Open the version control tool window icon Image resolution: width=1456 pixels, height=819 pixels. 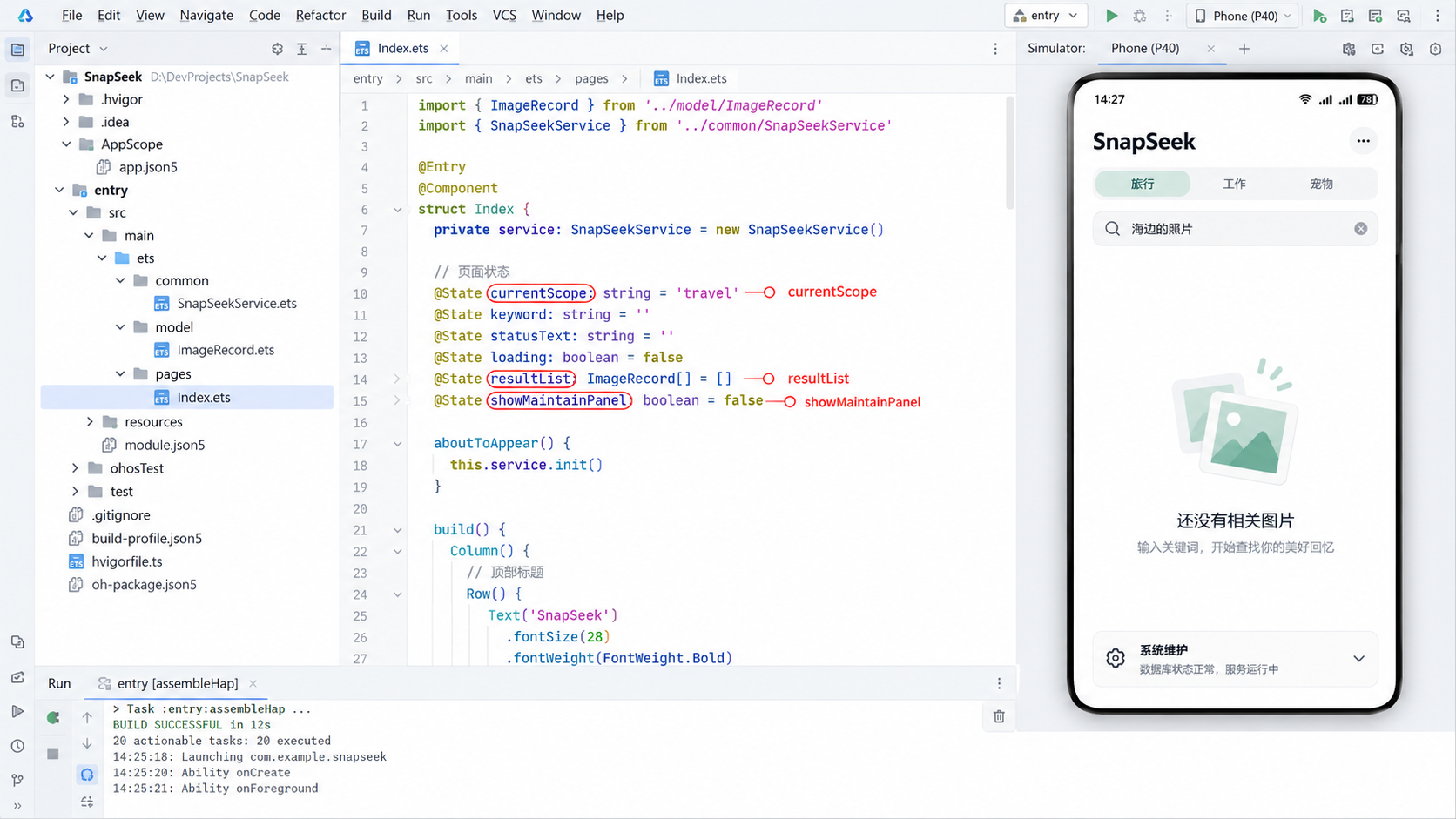[x=17, y=780]
